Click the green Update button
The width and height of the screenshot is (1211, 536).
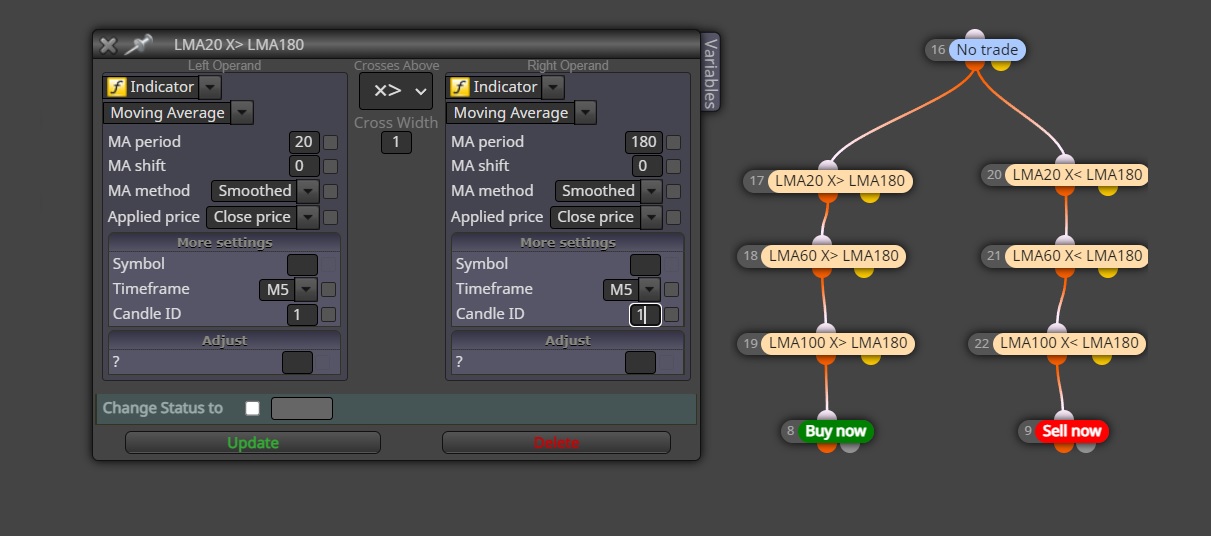coord(253,443)
